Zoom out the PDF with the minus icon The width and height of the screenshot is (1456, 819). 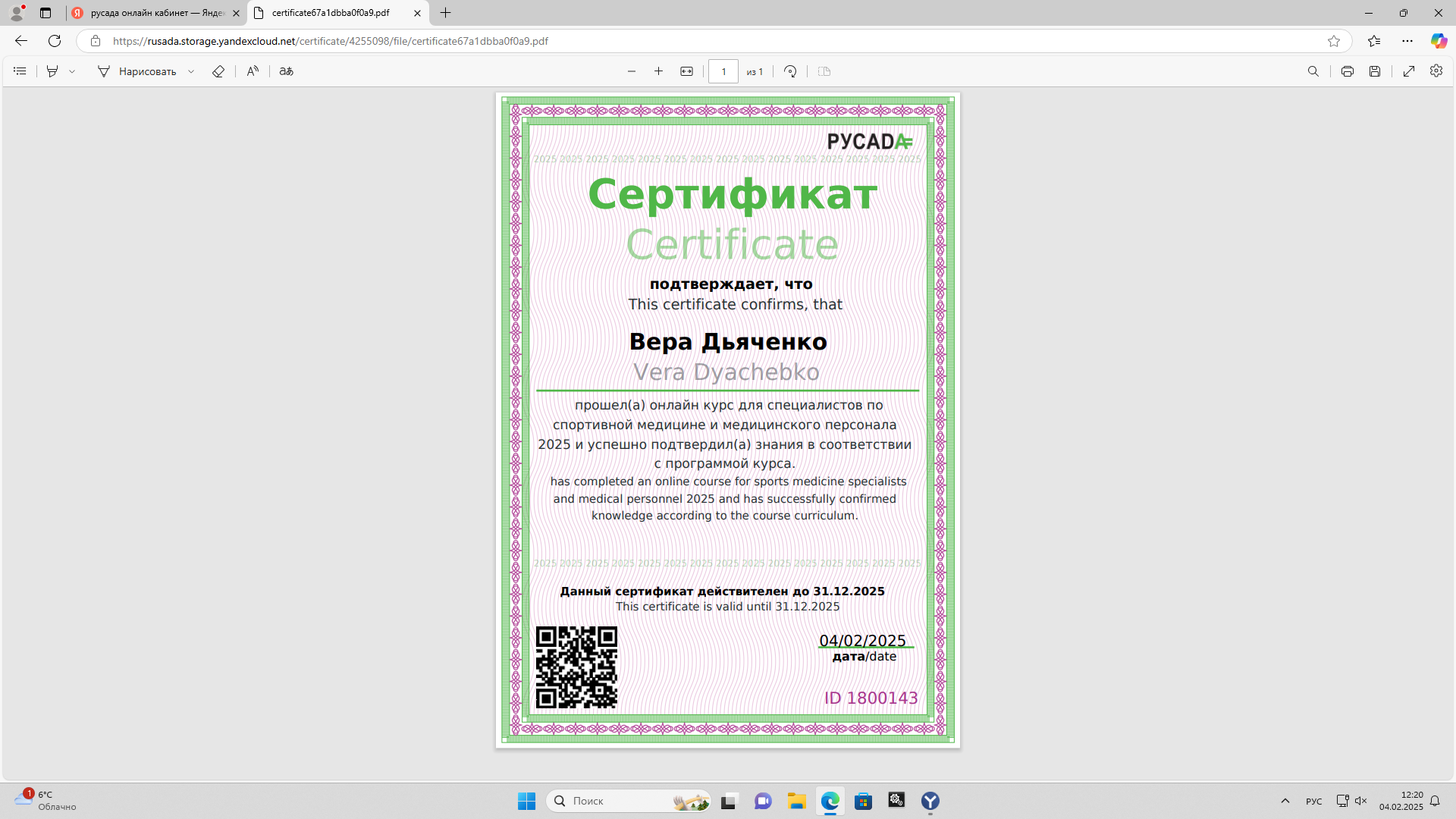point(631,71)
